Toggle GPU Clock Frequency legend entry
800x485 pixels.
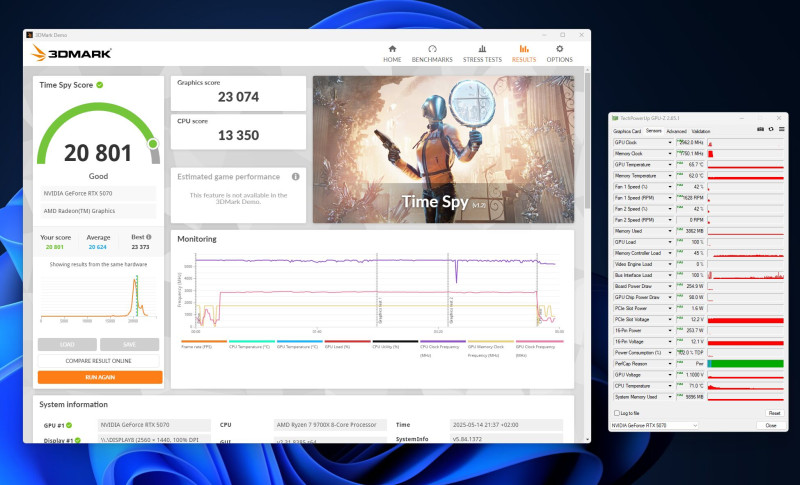539,348
